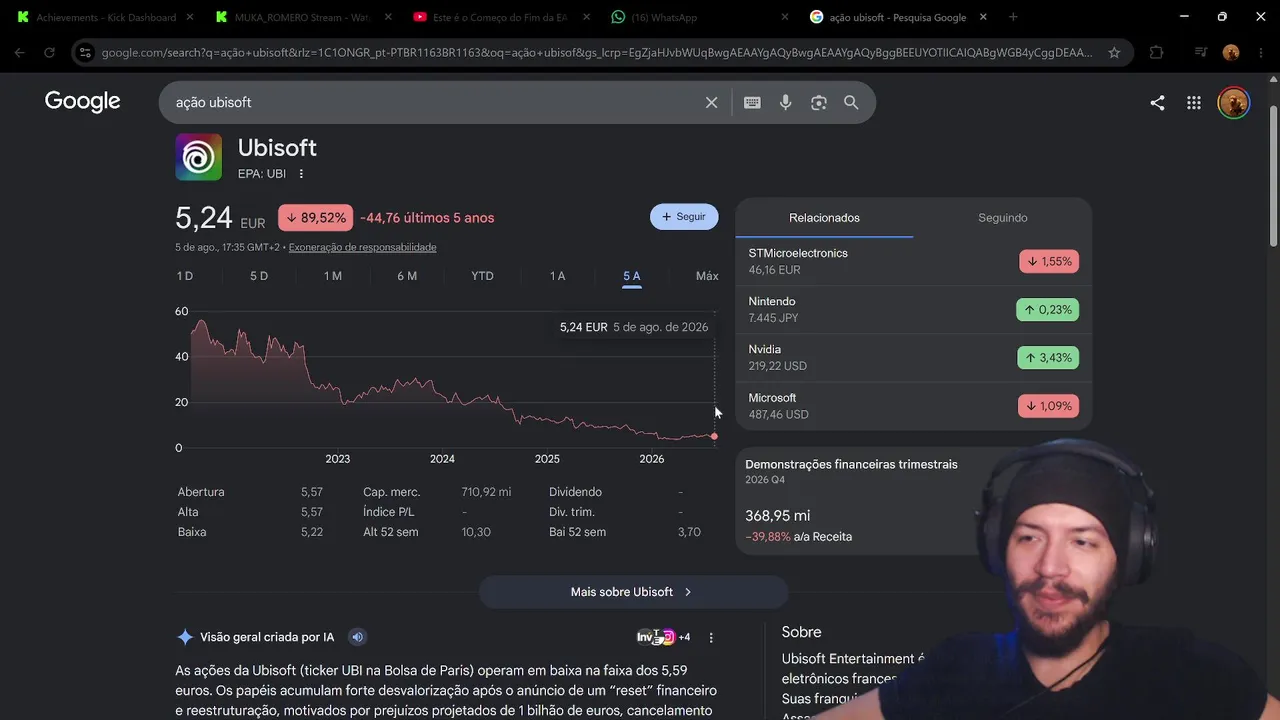Click the magnifying glass search icon
The image size is (1280, 720).
pos(851,102)
